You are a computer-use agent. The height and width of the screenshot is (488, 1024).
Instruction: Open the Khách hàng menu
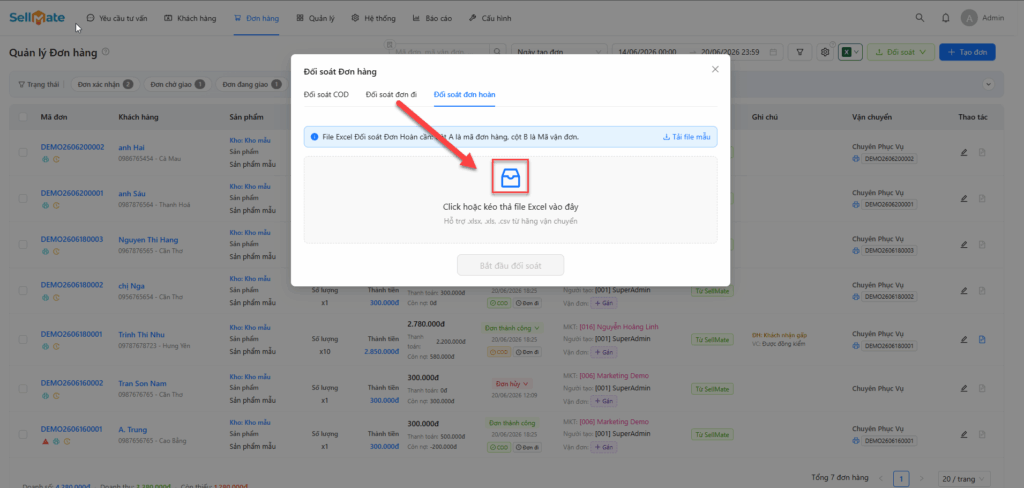coord(190,18)
